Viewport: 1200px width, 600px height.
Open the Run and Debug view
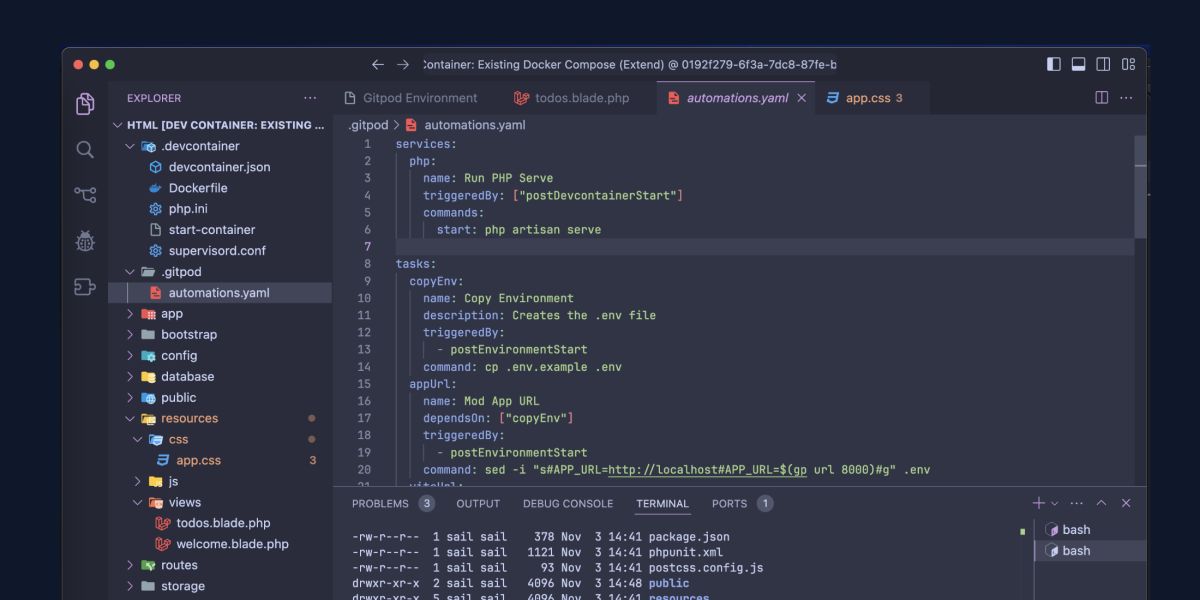pos(85,241)
